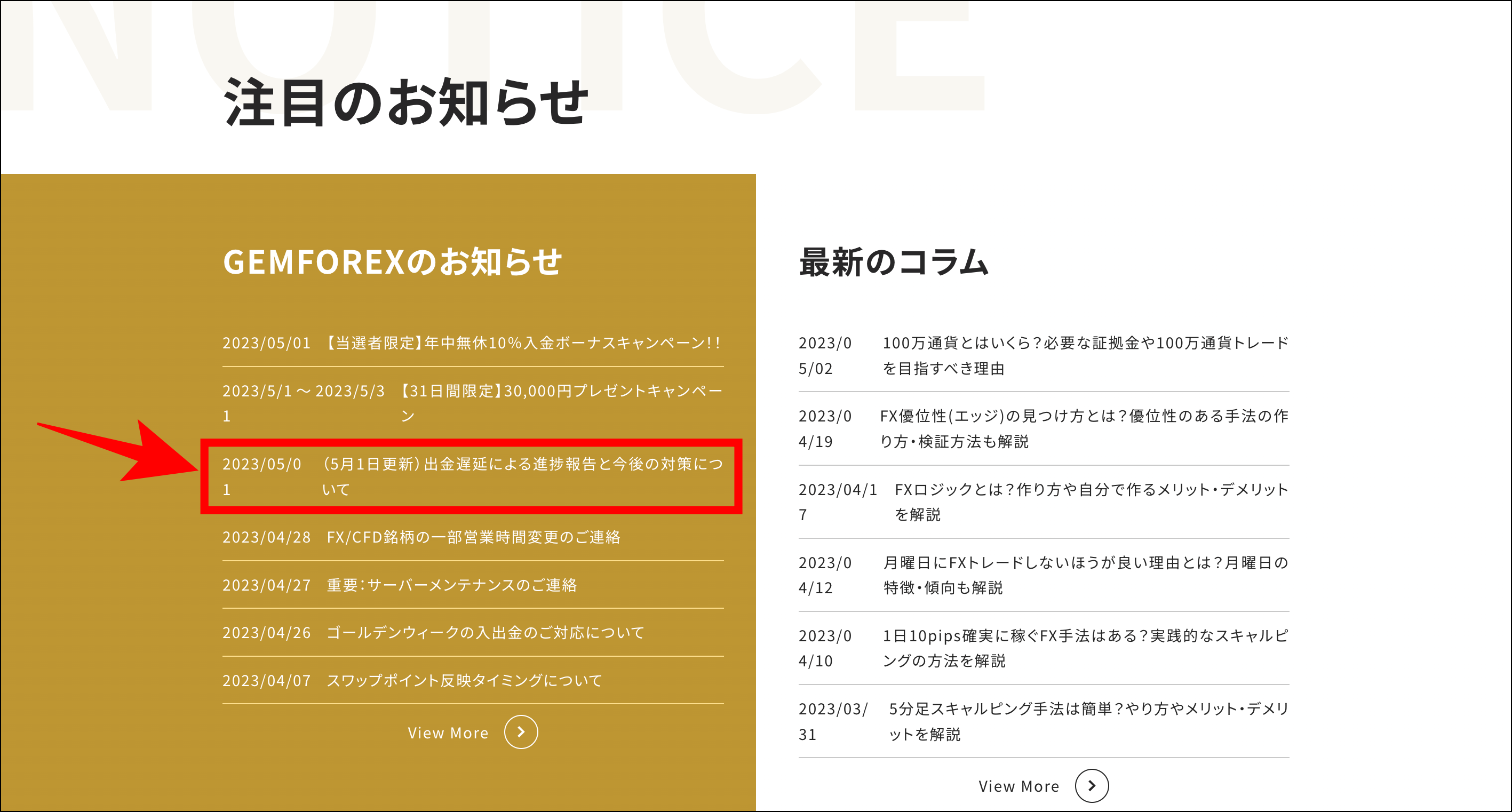1512x812 pixels.
Task: Click the circular arrow icon next to GEMFOREX View More
Action: pos(521,732)
